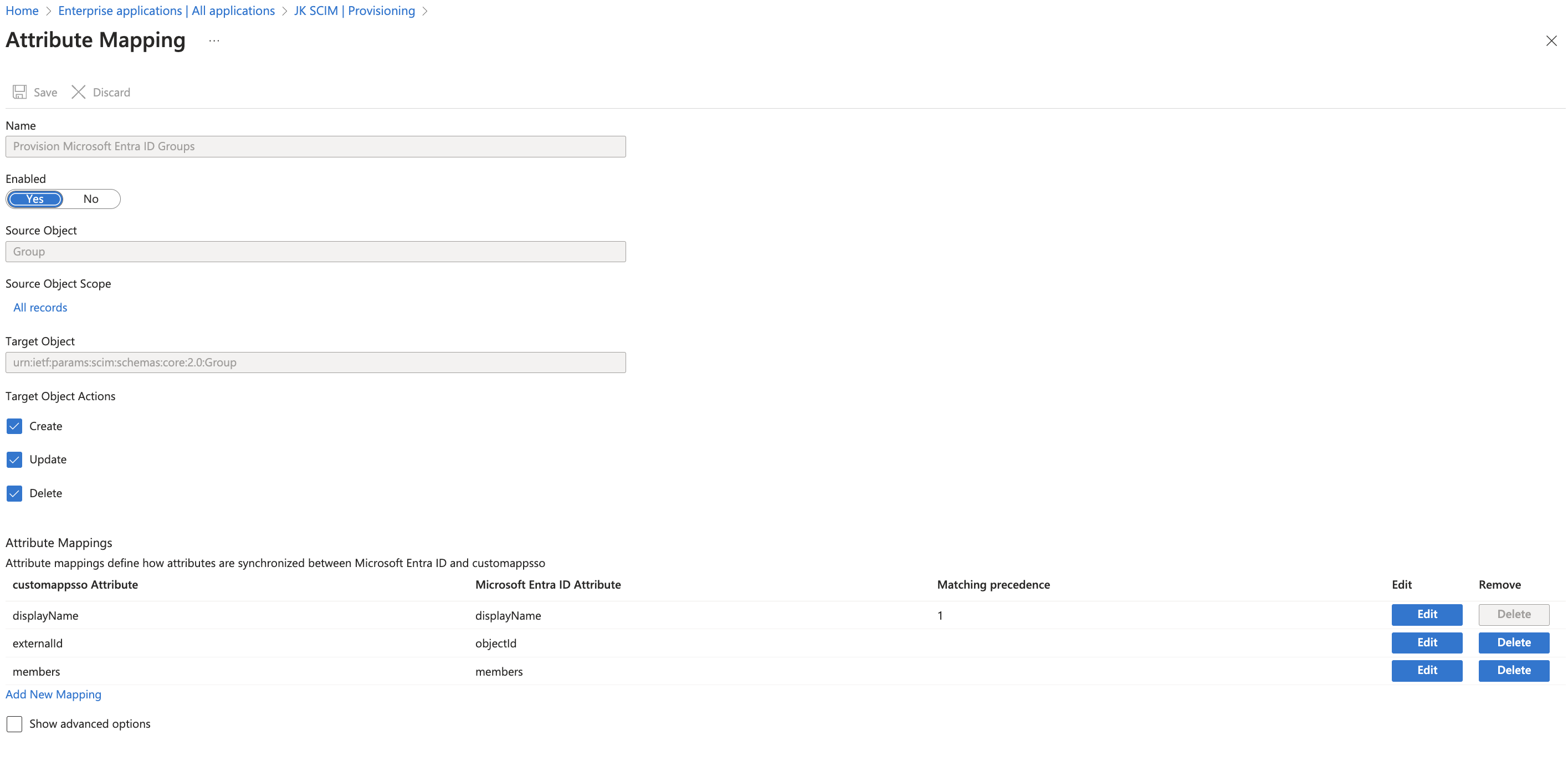Delete the externalId attribute mapping
The height and width of the screenshot is (776, 1568).
1513,642
